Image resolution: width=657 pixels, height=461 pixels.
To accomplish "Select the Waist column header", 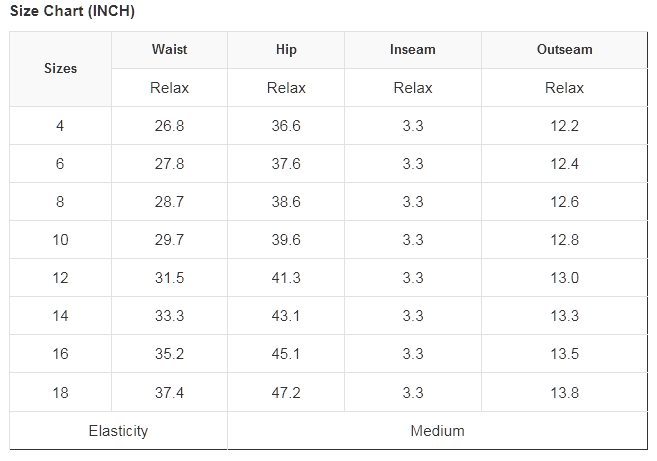I will pyautogui.click(x=169, y=49).
